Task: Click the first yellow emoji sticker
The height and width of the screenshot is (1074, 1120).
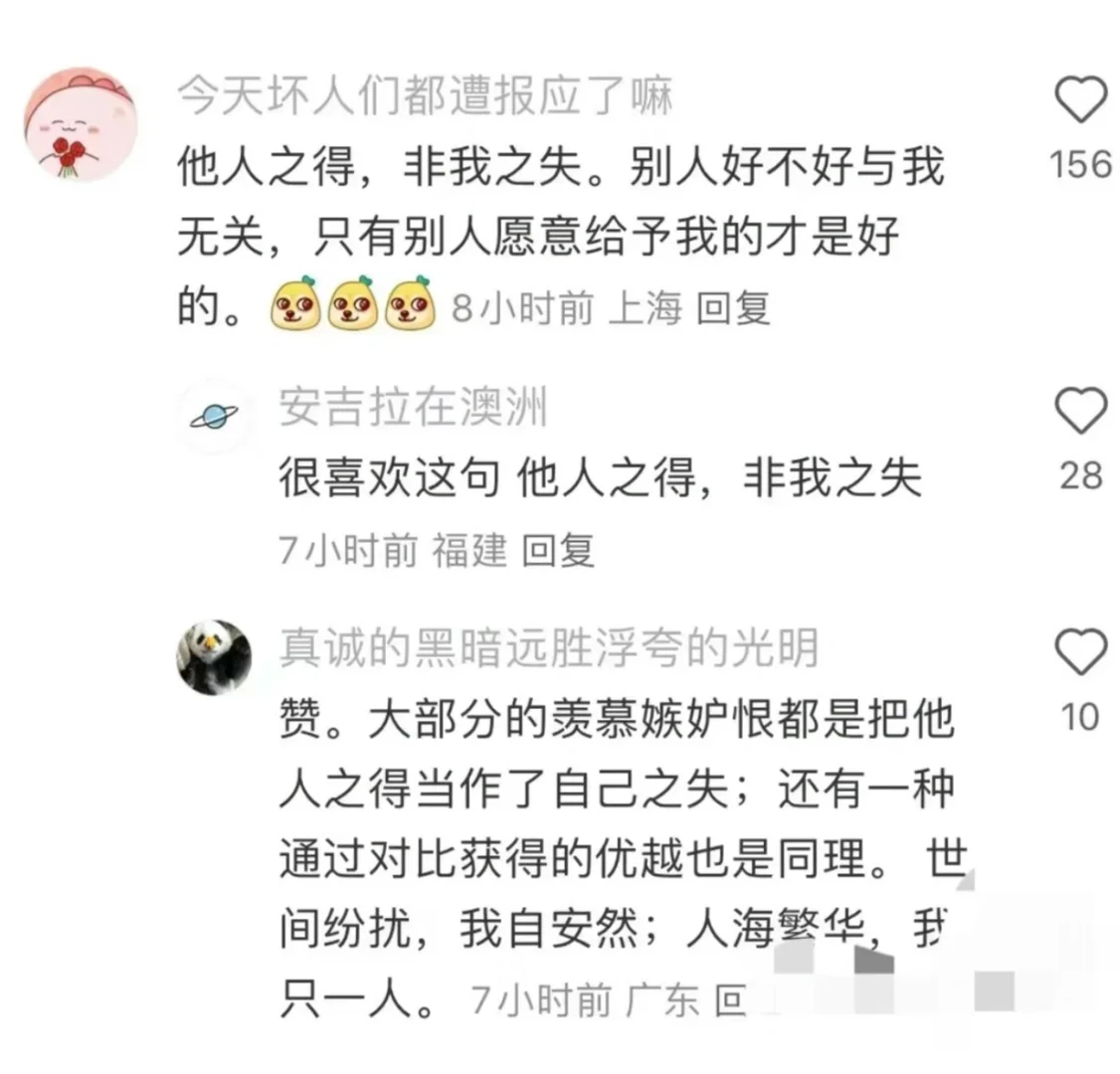Action: click(x=294, y=303)
